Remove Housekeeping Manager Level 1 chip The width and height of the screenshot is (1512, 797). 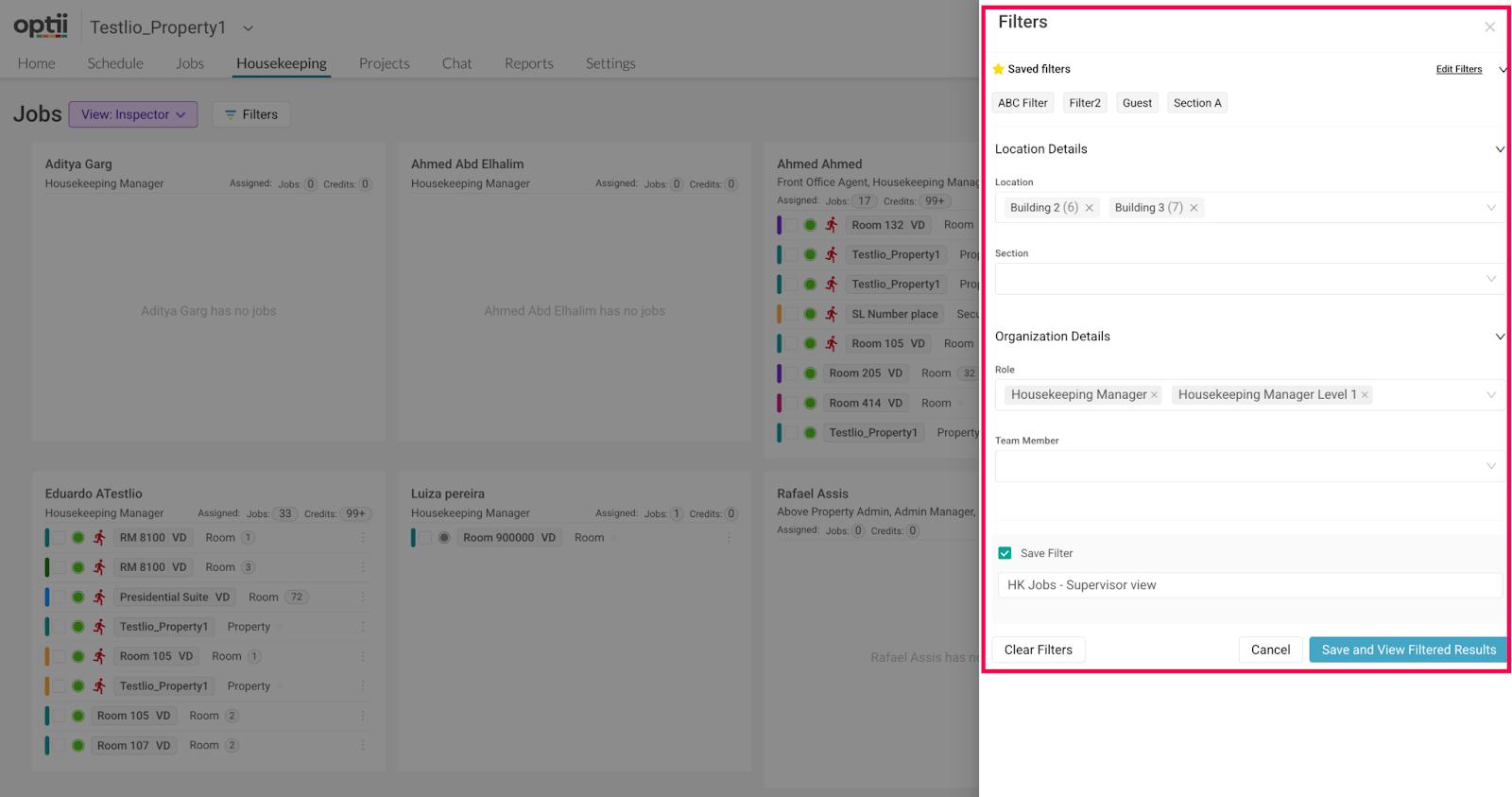(x=1365, y=395)
